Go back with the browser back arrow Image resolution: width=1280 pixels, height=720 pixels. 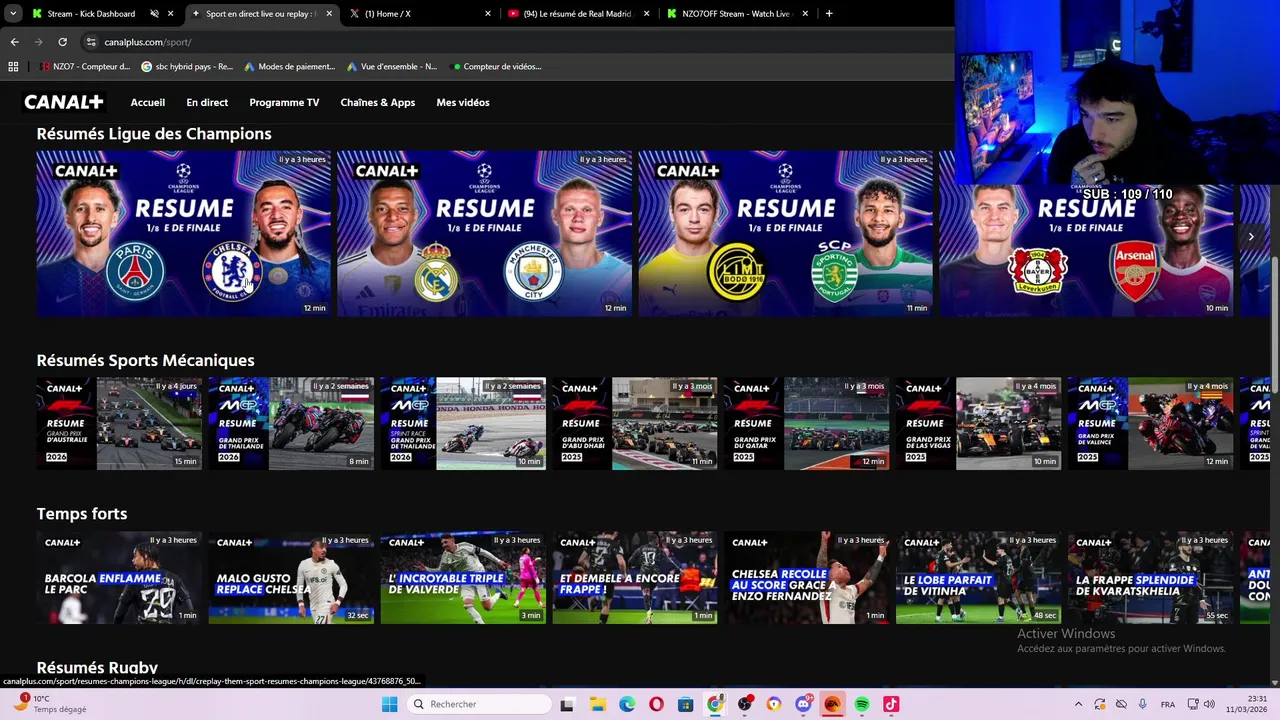pos(14,42)
